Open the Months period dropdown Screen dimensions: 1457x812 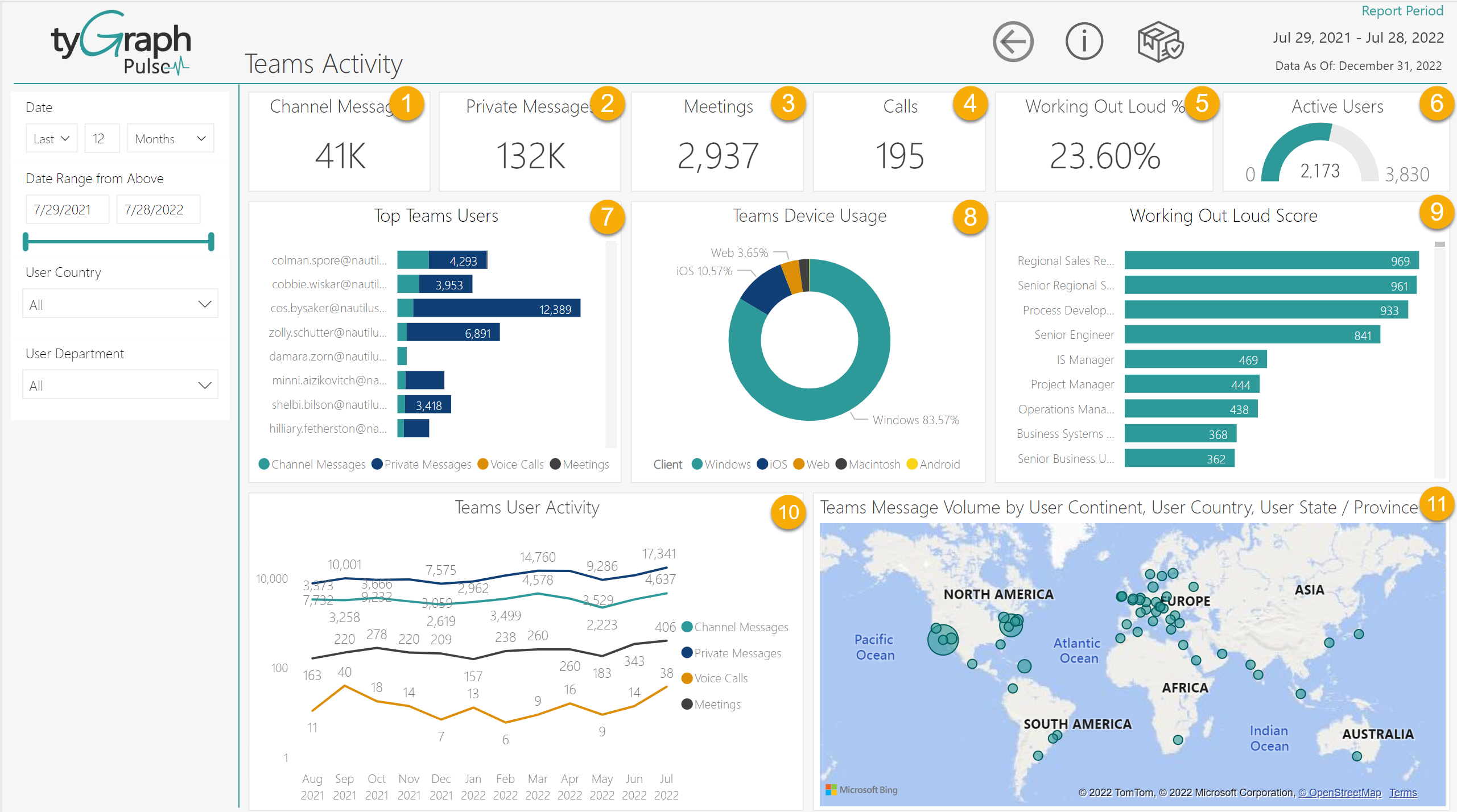(170, 139)
